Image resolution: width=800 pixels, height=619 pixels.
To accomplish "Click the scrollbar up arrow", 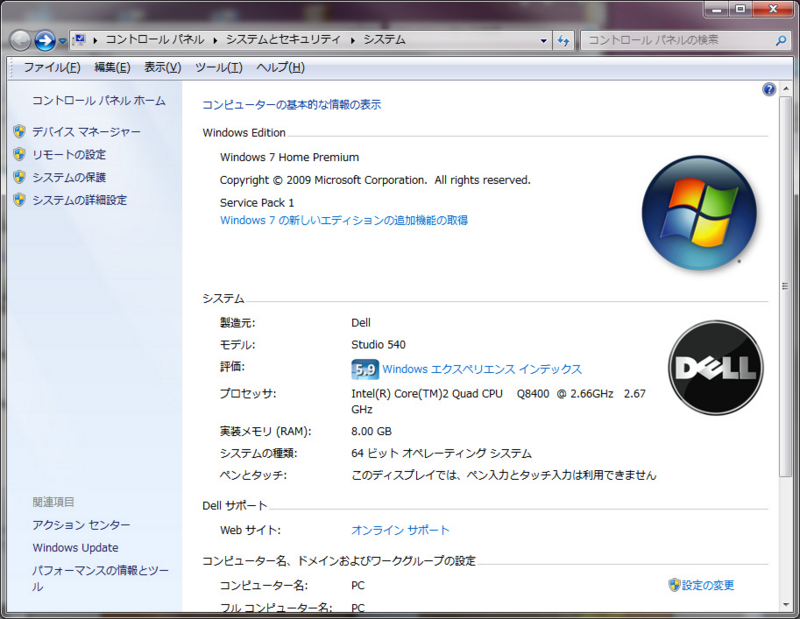I will point(786,89).
